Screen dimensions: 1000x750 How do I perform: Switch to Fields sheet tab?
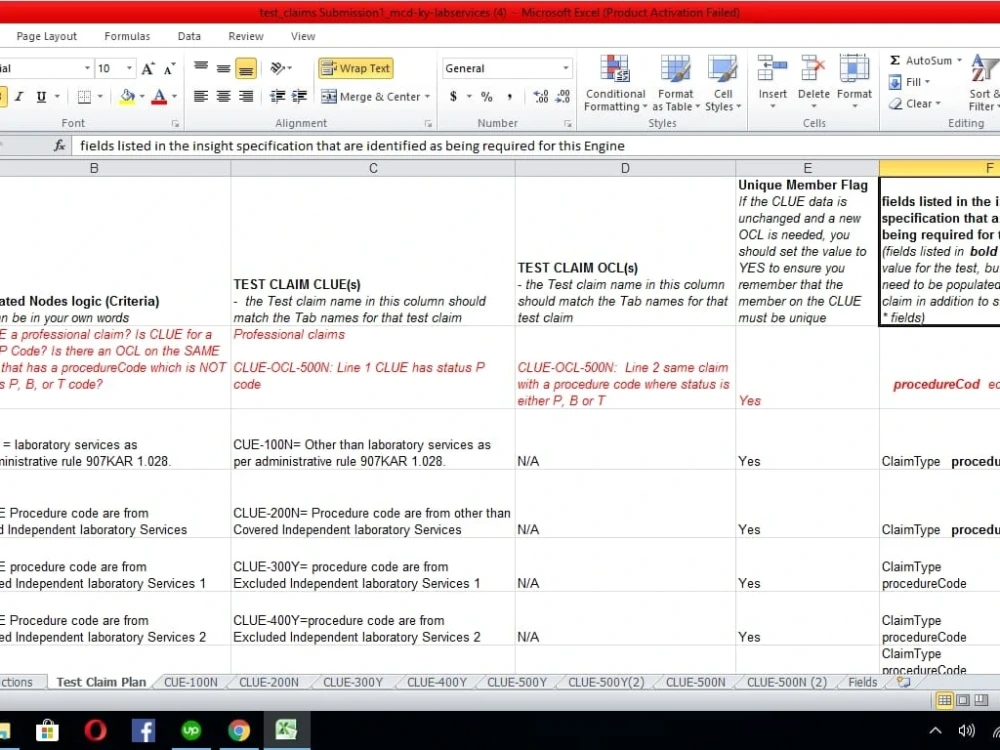[x=862, y=682]
